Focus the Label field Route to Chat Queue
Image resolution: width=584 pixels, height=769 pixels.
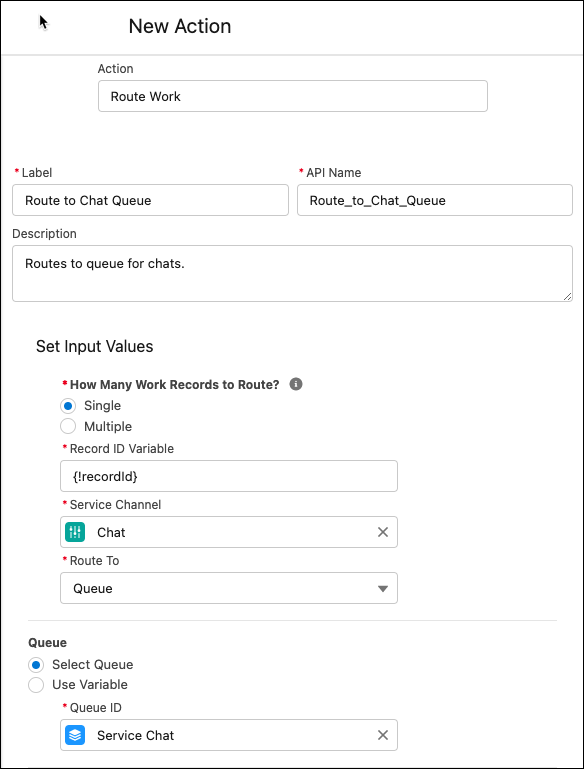151,200
